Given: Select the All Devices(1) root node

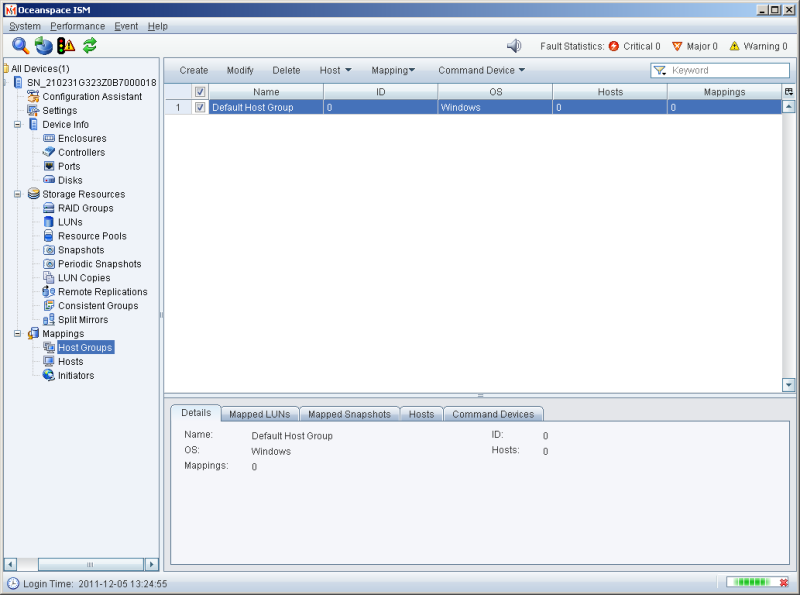Looking at the screenshot, I should (x=40, y=68).
